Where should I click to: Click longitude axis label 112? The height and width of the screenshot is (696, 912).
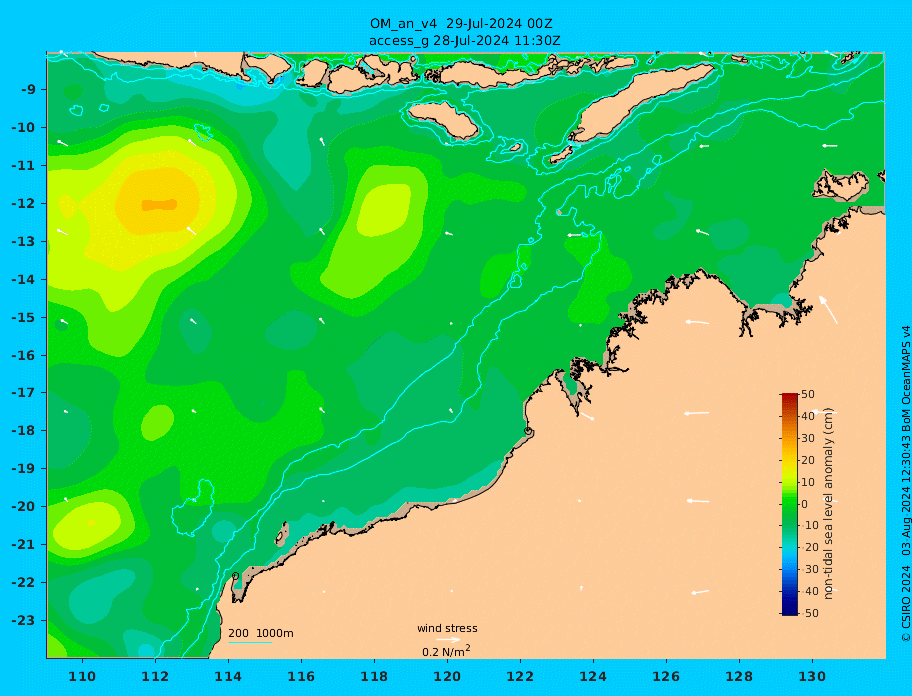[155, 676]
